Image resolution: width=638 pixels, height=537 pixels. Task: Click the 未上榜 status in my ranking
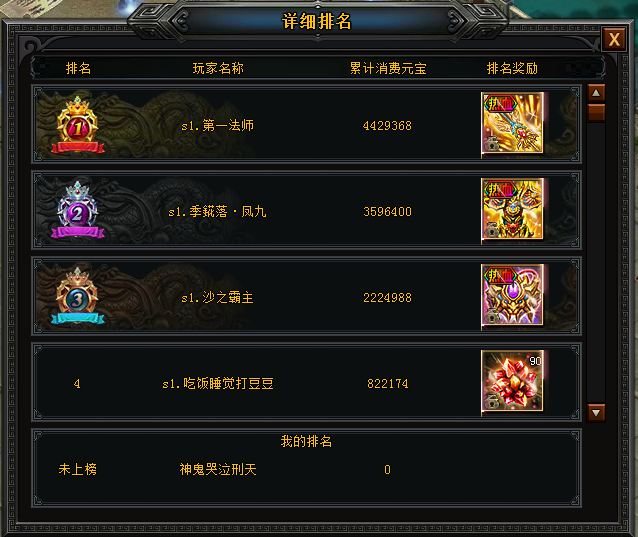(77, 469)
